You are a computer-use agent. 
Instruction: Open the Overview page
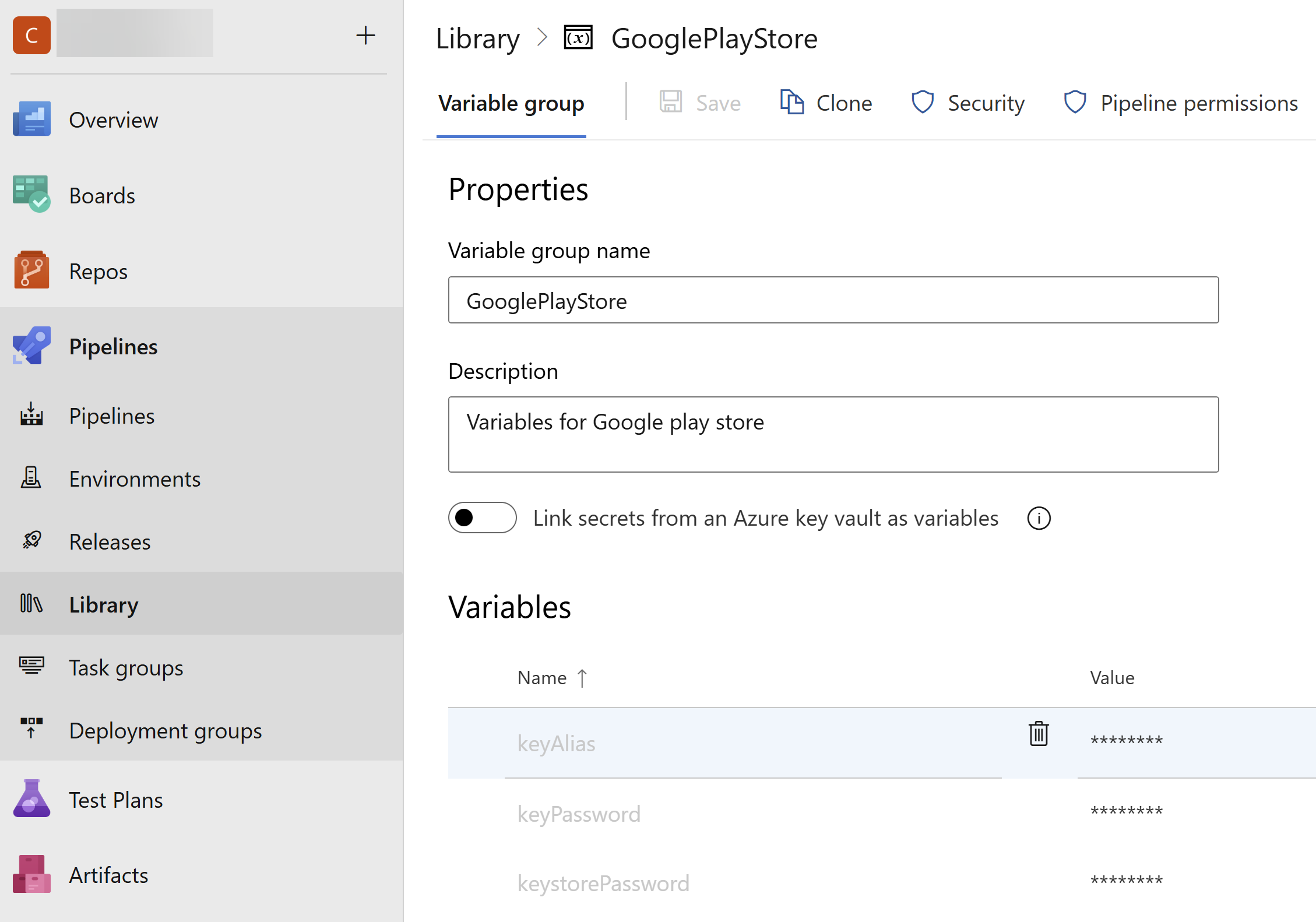113,120
